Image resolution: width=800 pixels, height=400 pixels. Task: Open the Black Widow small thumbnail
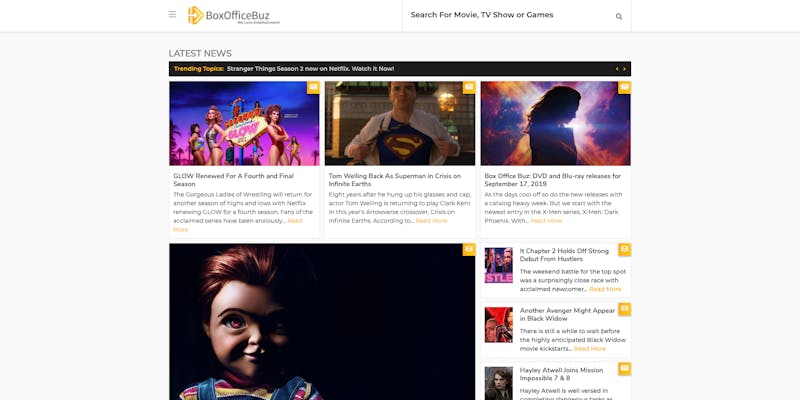[498, 324]
